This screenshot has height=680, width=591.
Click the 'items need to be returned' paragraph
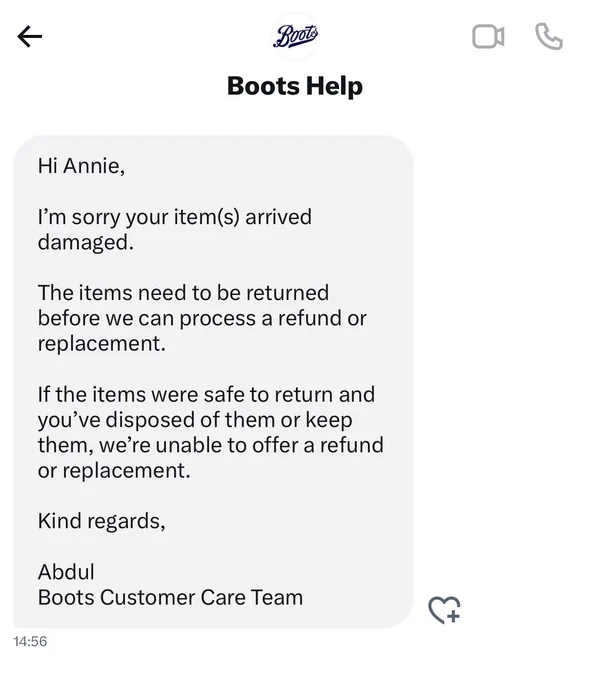202,318
